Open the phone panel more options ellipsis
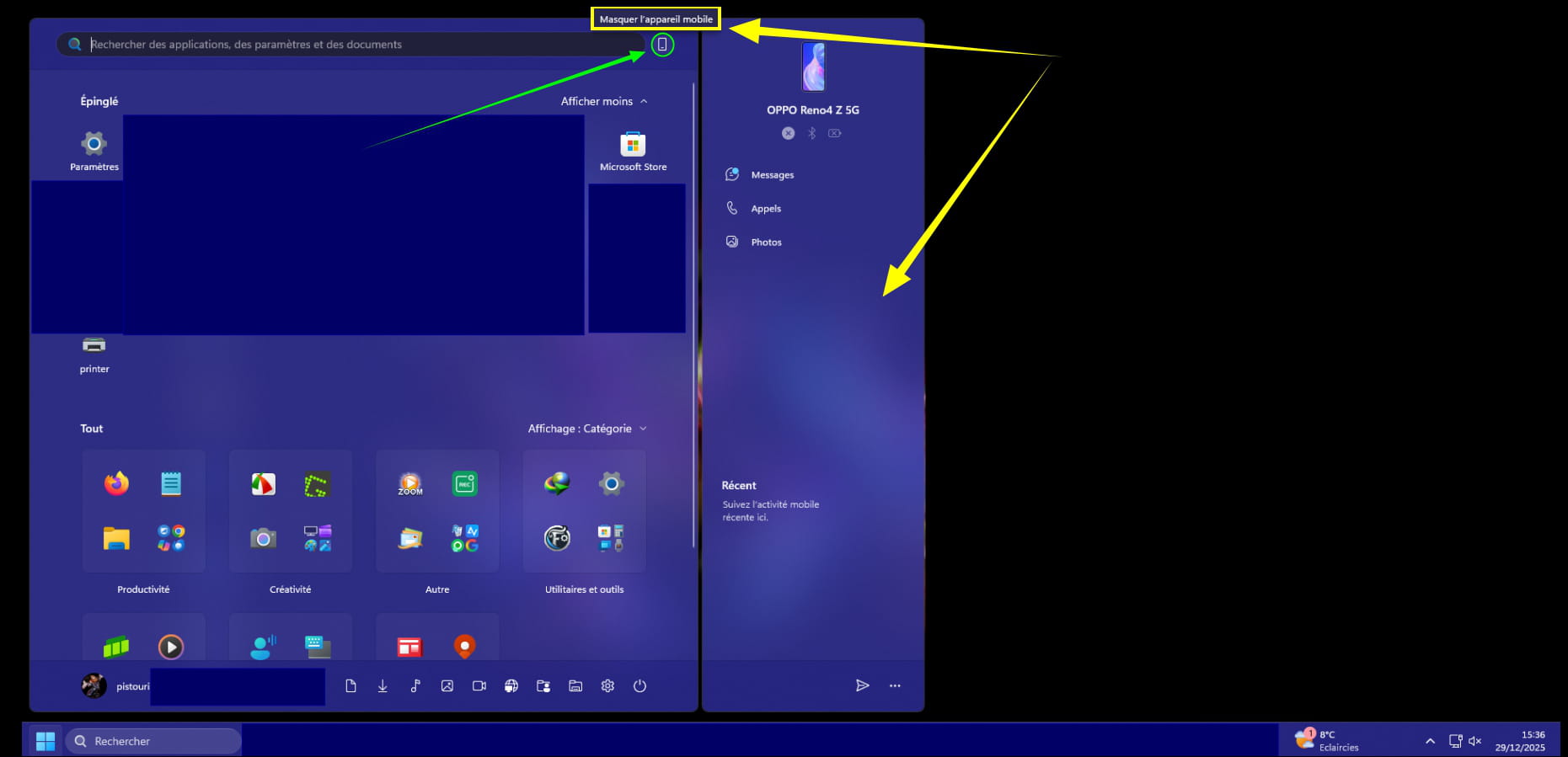The height and width of the screenshot is (757, 1568). (895, 685)
